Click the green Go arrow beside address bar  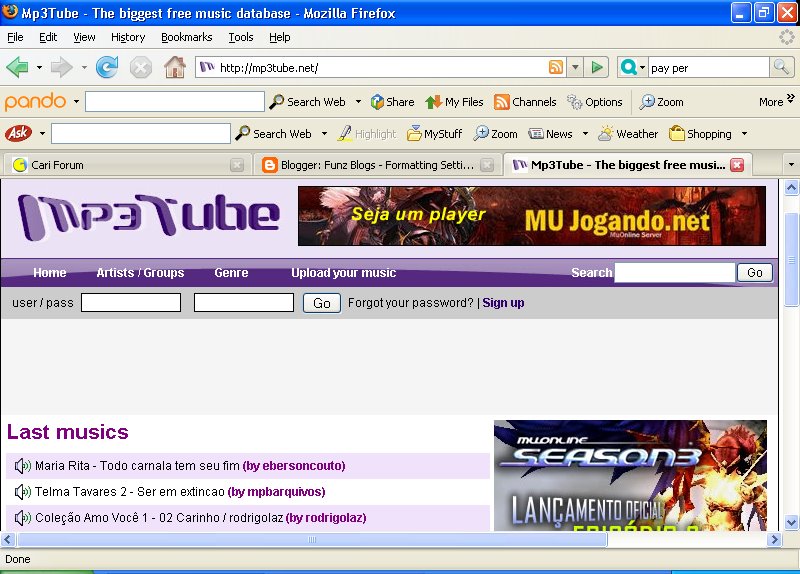[596, 67]
